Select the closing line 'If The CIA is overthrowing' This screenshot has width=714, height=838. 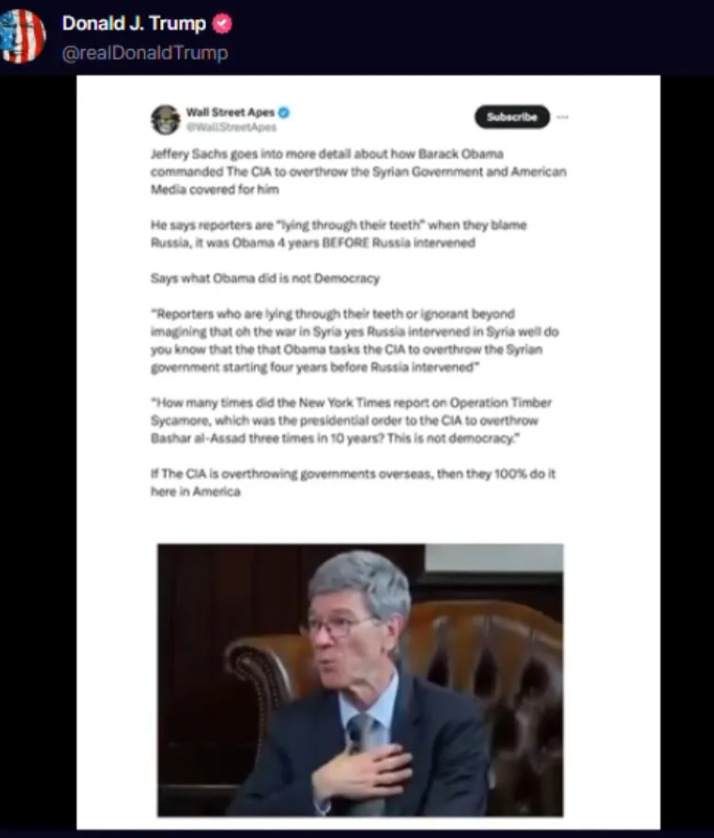pos(353,483)
